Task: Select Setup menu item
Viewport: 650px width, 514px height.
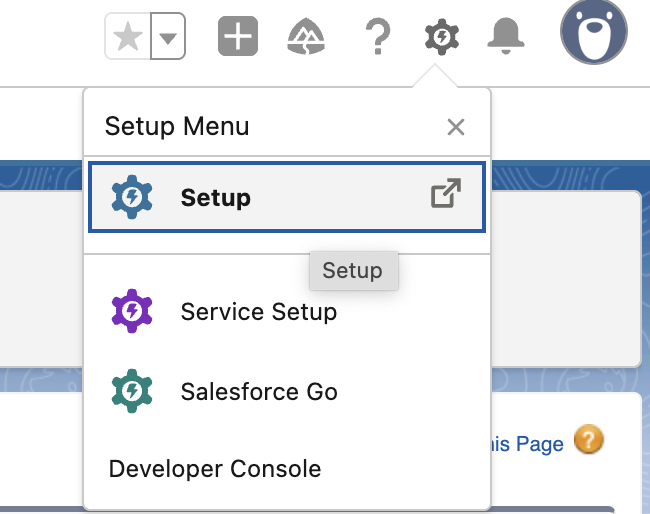Action: [x=287, y=197]
